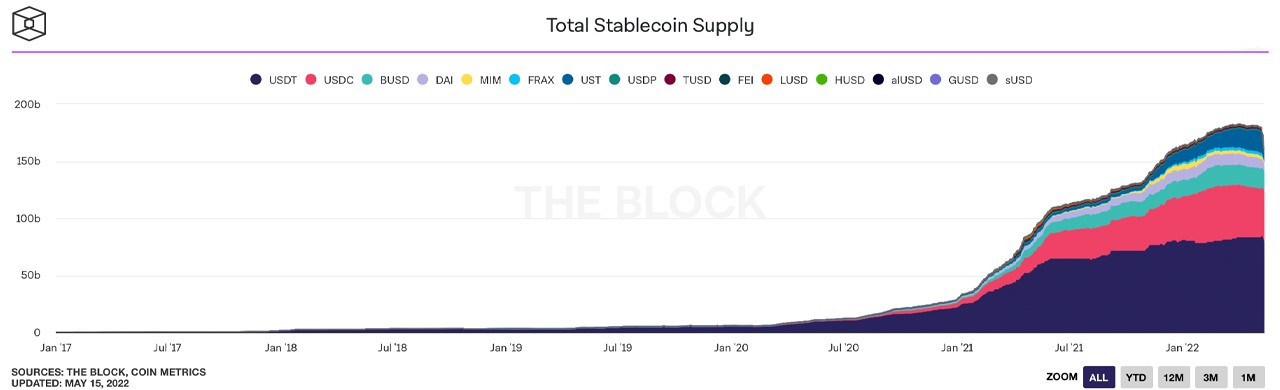Click the MIM yellow legend marker
The height and width of the screenshot is (390, 1280).
click(466, 79)
